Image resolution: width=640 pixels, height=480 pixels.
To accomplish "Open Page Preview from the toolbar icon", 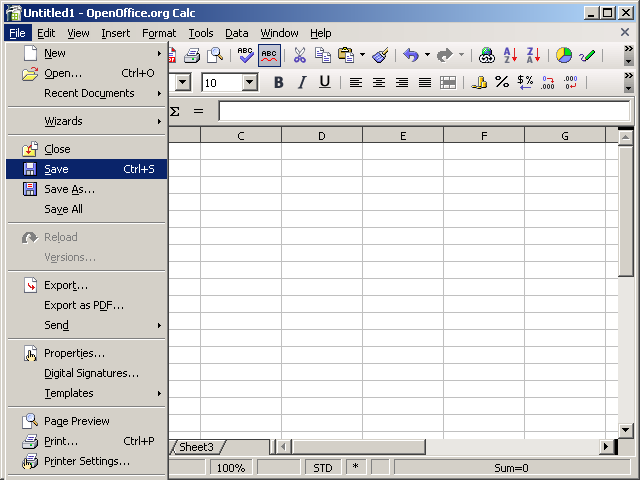I will (215, 55).
